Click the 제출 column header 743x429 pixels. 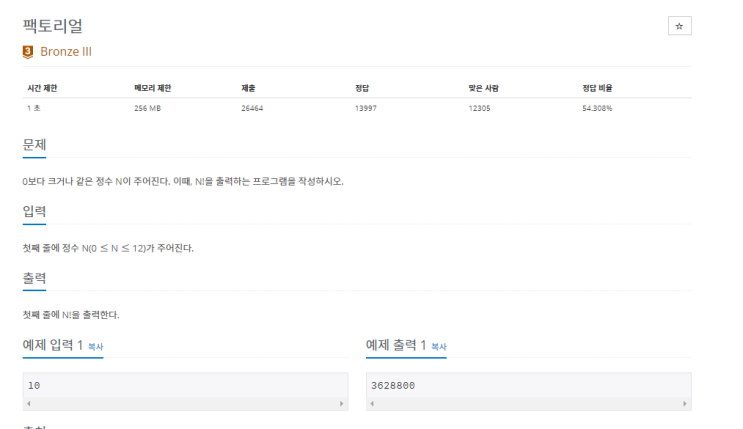pos(248,88)
